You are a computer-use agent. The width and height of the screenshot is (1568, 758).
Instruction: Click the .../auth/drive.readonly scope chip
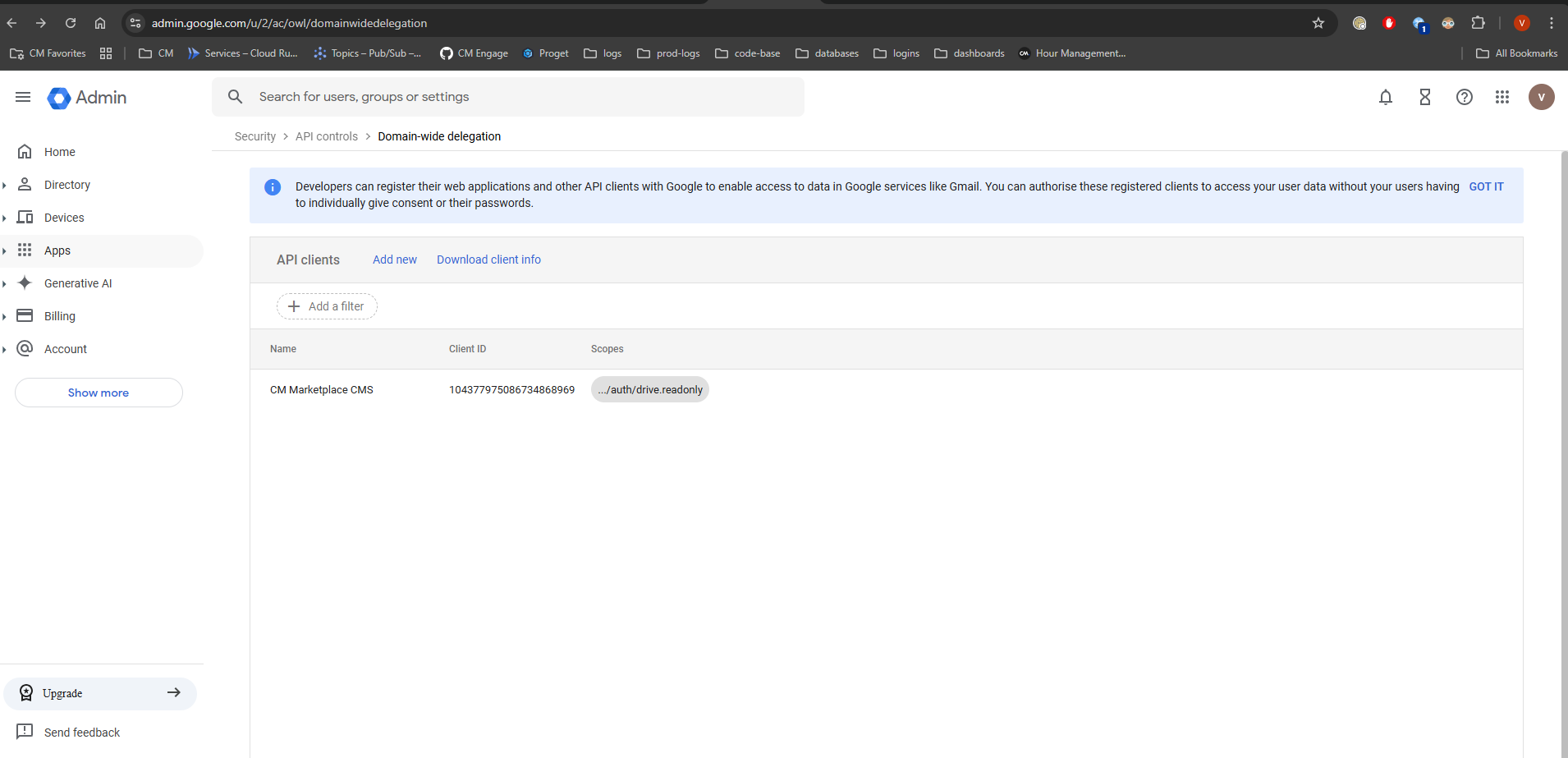(x=650, y=389)
